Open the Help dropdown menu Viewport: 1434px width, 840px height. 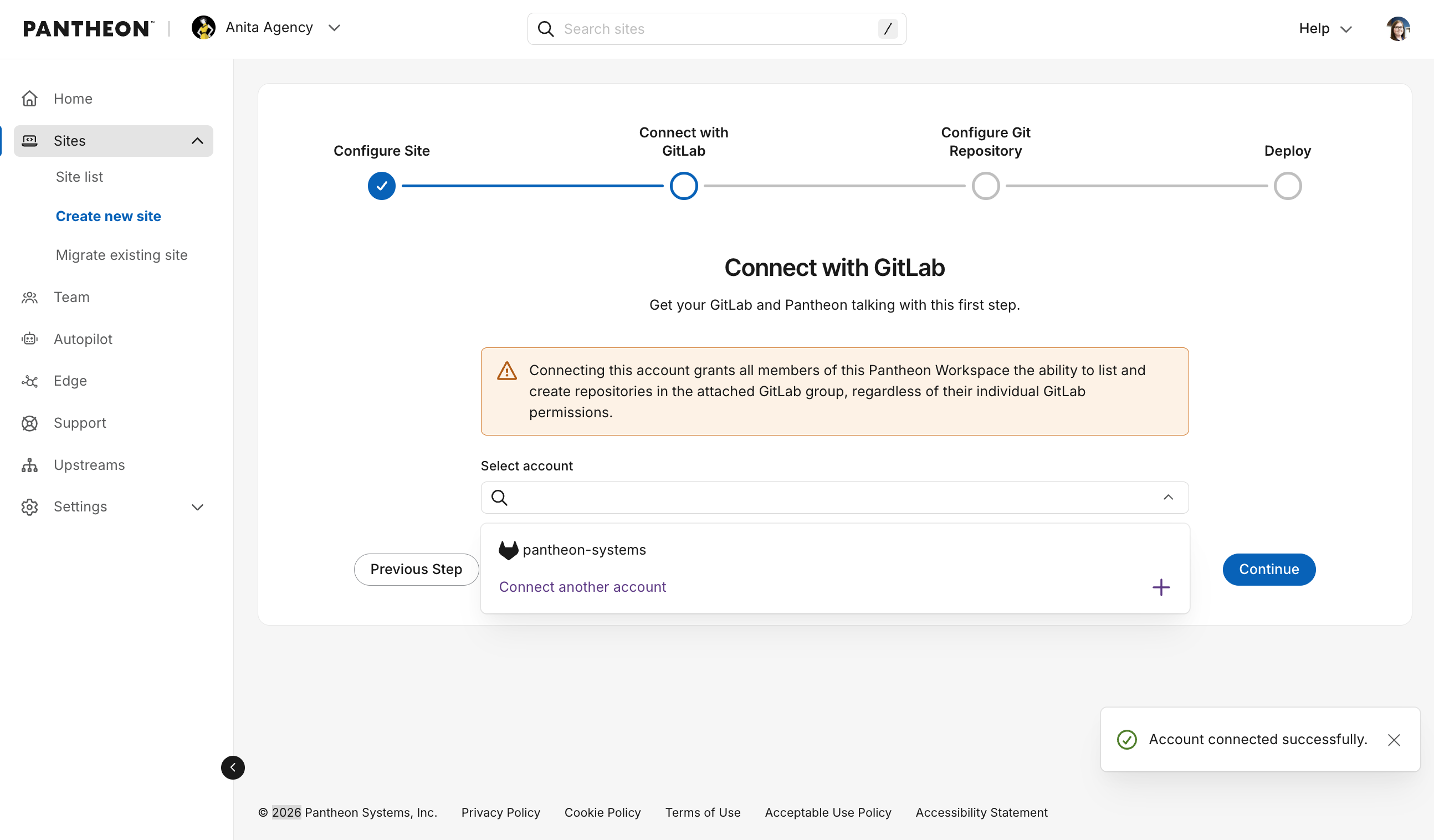coord(1325,28)
